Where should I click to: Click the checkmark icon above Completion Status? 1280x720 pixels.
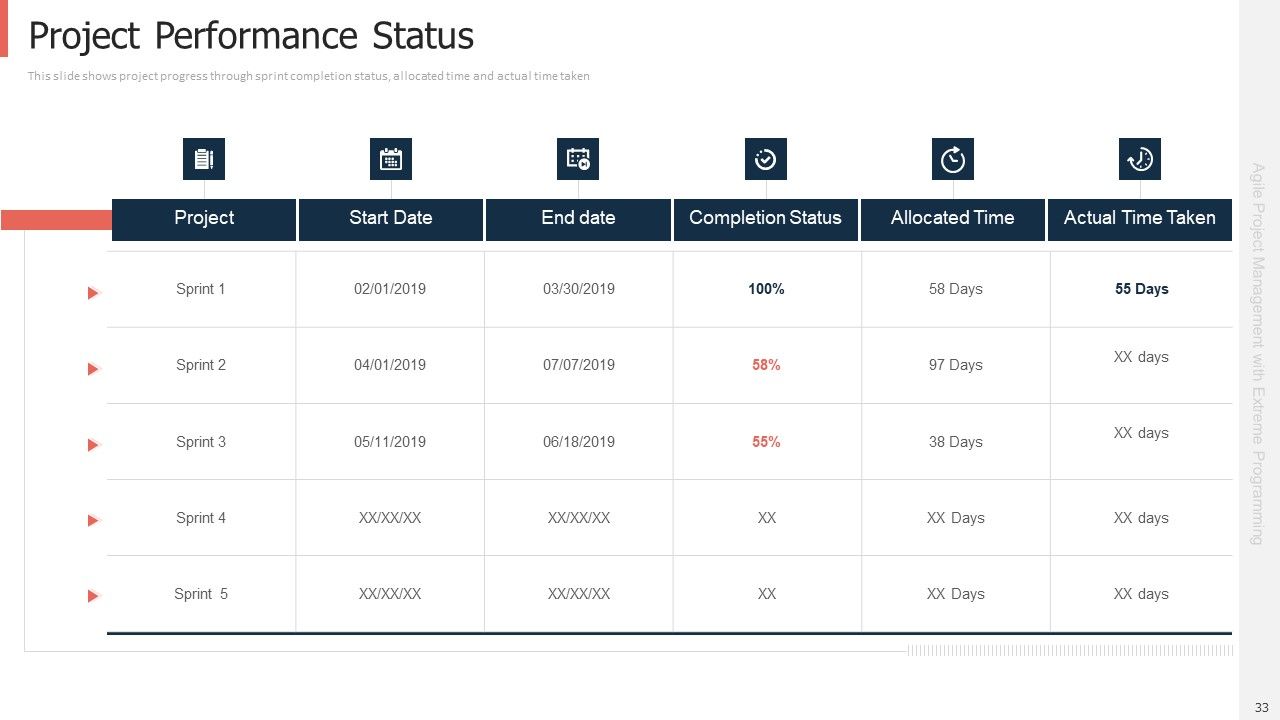coord(766,159)
